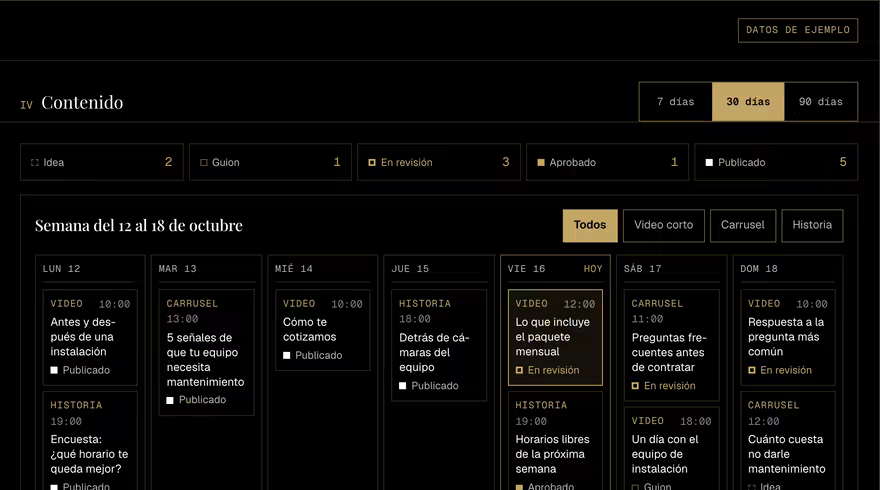Open the Cuánto cuesta no darle mantenimiento card

click(x=788, y=441)
